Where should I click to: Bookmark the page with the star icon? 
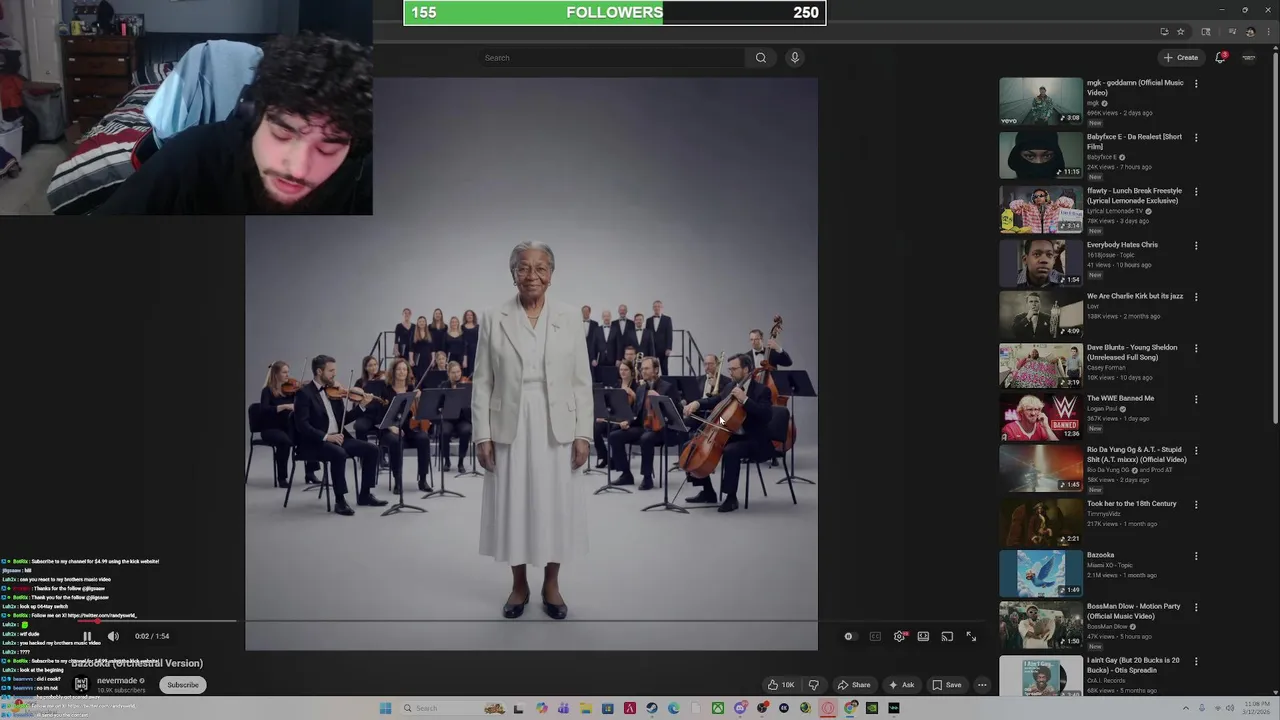[x=1181, y=32]
